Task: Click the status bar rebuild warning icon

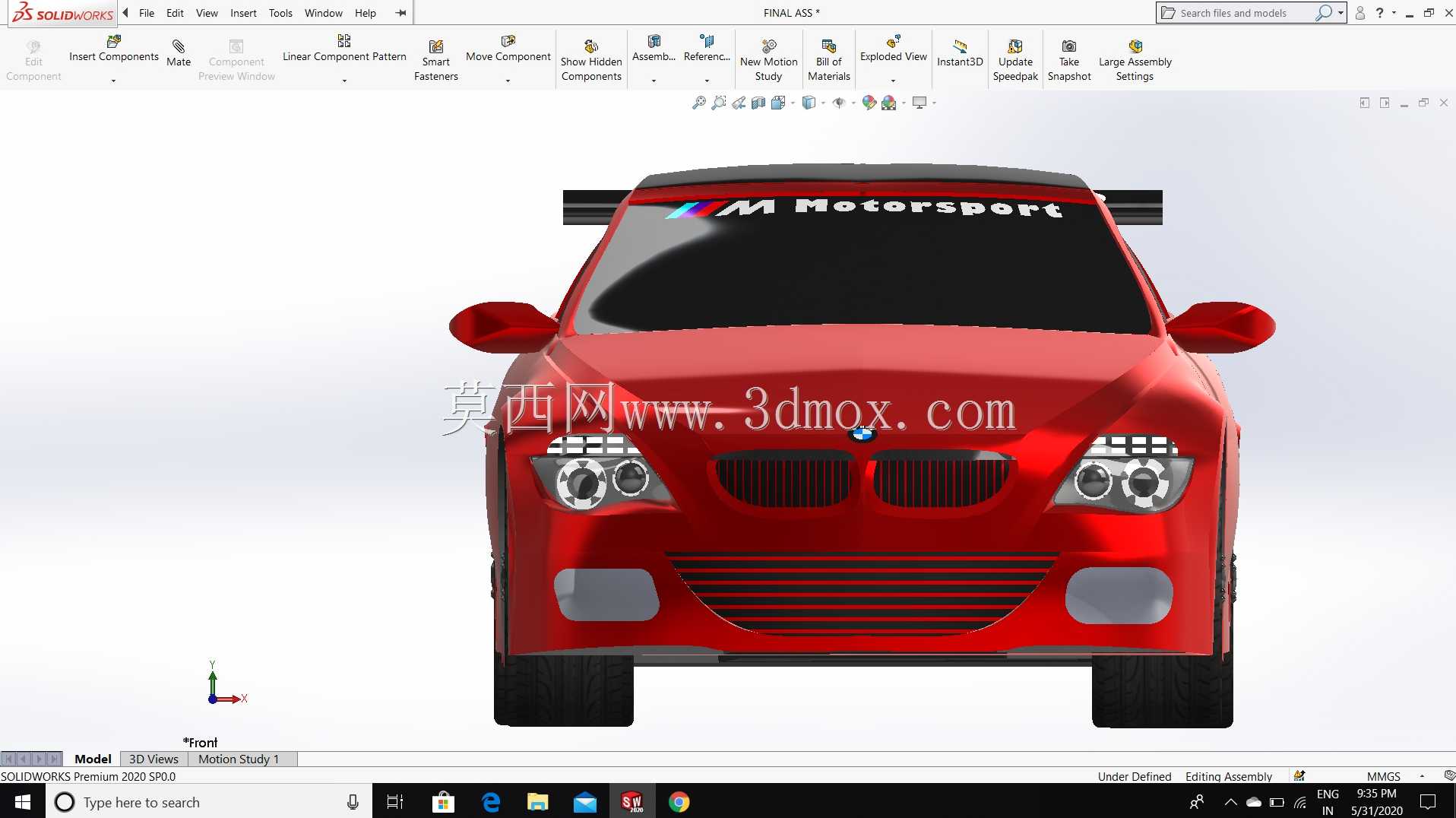Action: pyautogui.click(x=1299, y=776)
